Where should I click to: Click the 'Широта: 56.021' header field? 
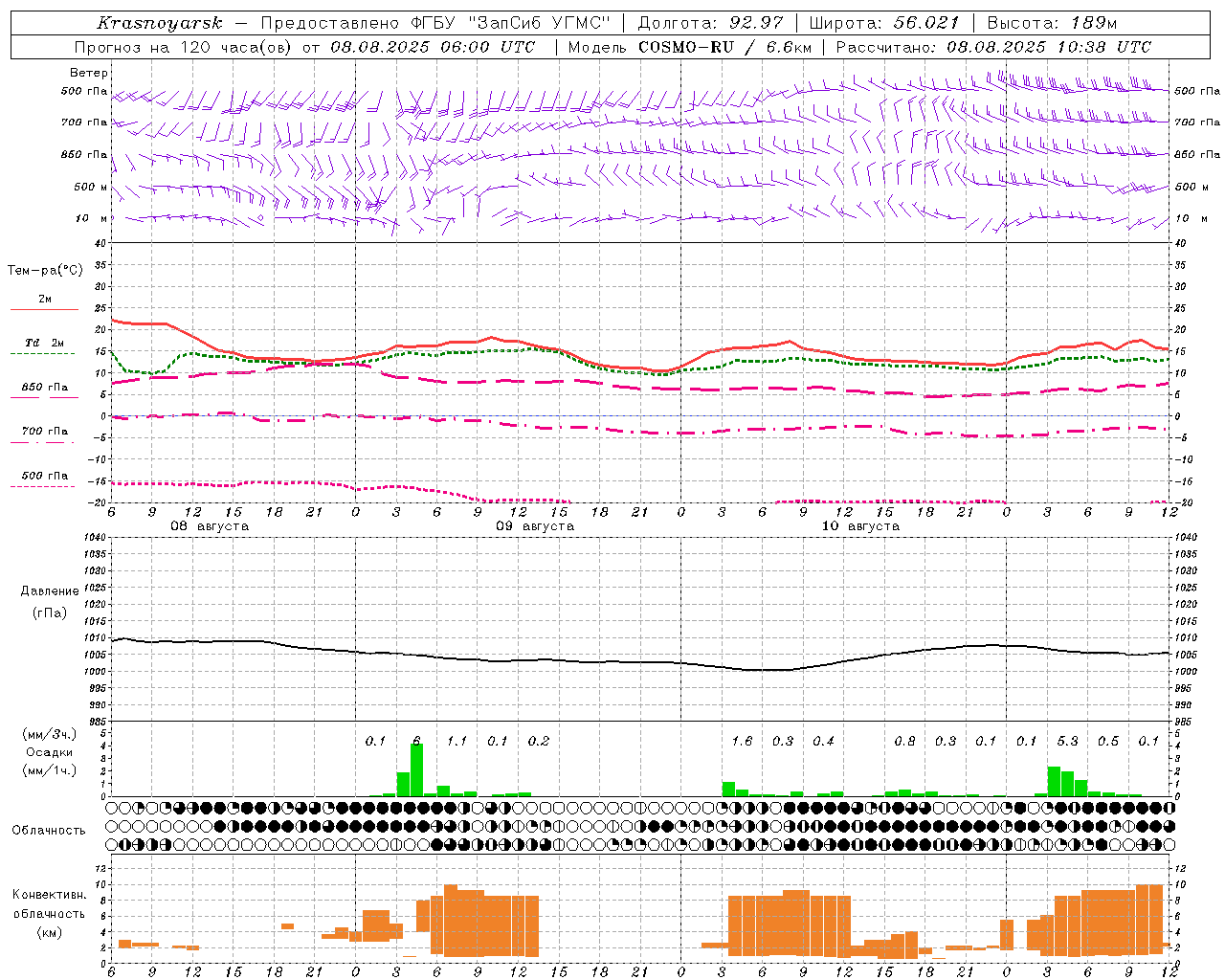tap(884, 23)
